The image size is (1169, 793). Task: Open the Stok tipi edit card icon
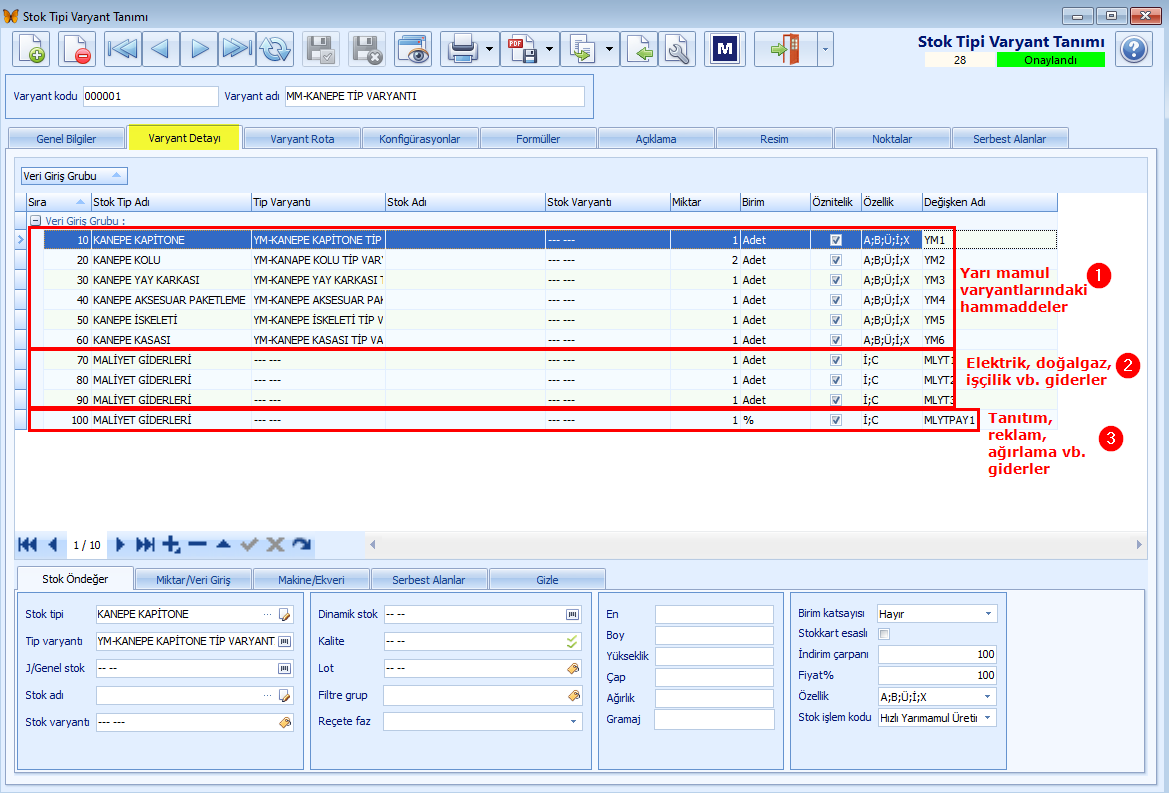click(284, 615)
